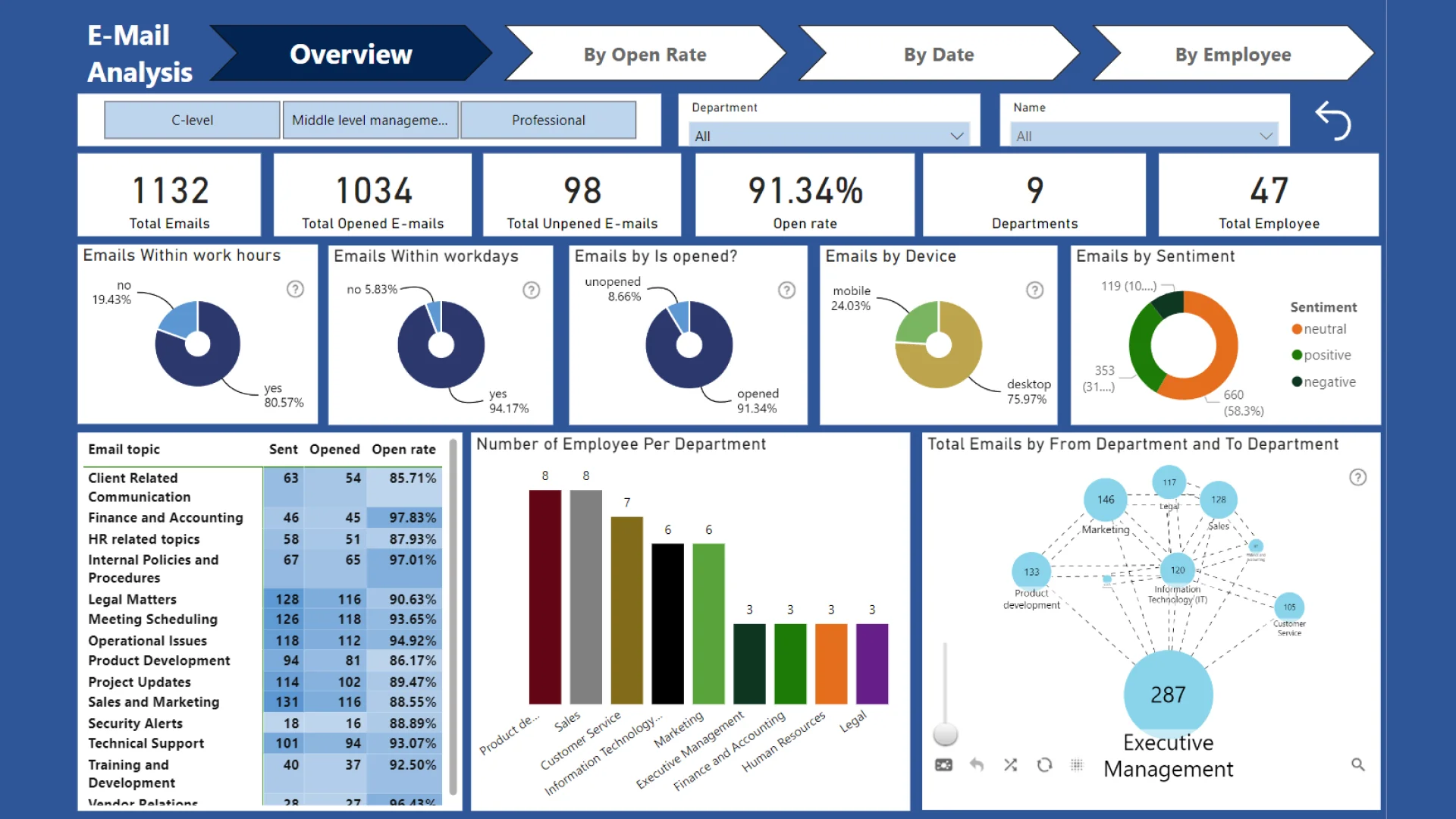Open help icon on Emails Within work hours
Viewport: 1456px width, 819px height.
tap(295, 289)
